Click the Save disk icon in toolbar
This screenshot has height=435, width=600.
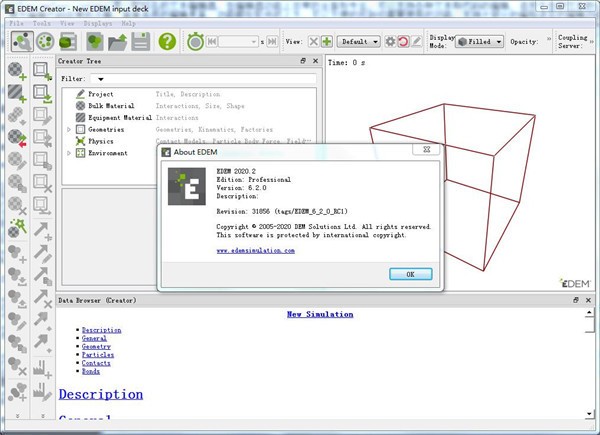[x=141, y=42]
